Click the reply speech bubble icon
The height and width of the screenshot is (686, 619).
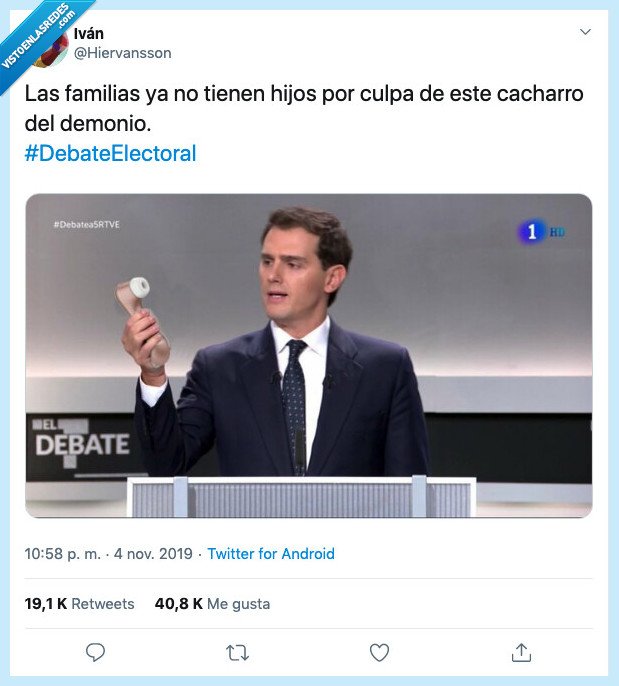pyautogui.click(x=96, y=653)
